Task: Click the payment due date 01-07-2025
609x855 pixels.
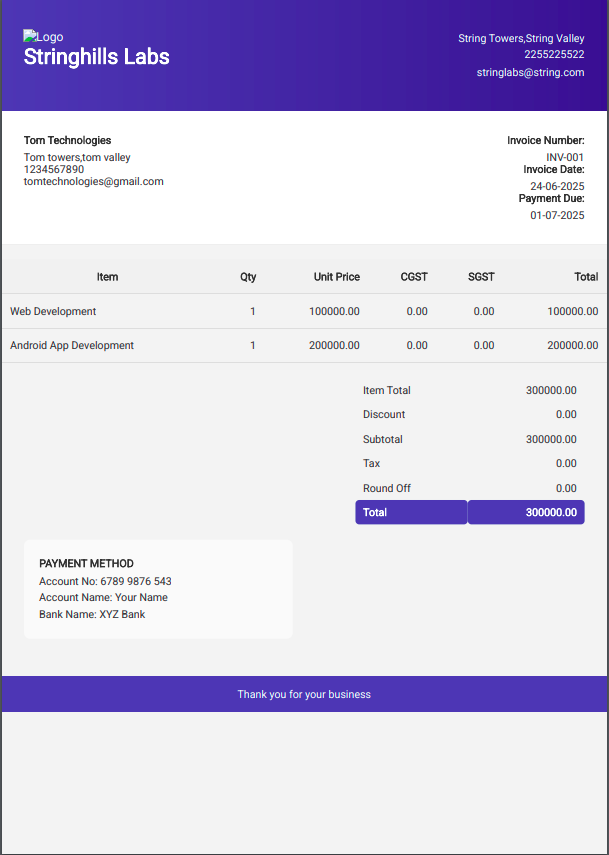Action: (x=557, y=216)
